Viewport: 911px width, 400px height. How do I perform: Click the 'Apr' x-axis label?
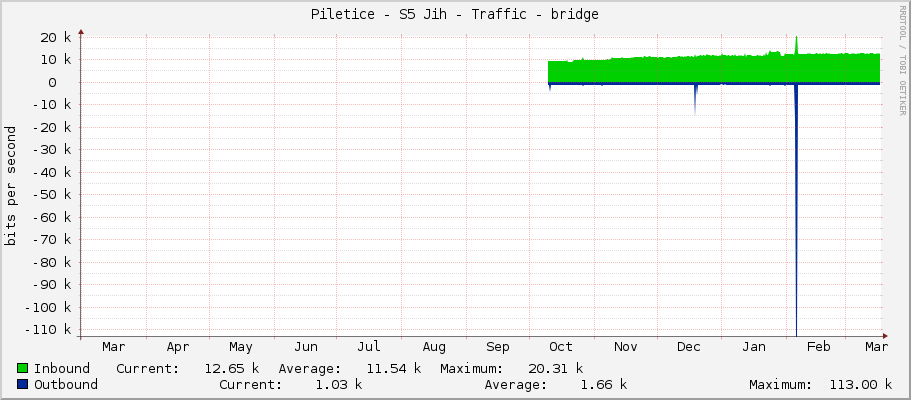178,347
